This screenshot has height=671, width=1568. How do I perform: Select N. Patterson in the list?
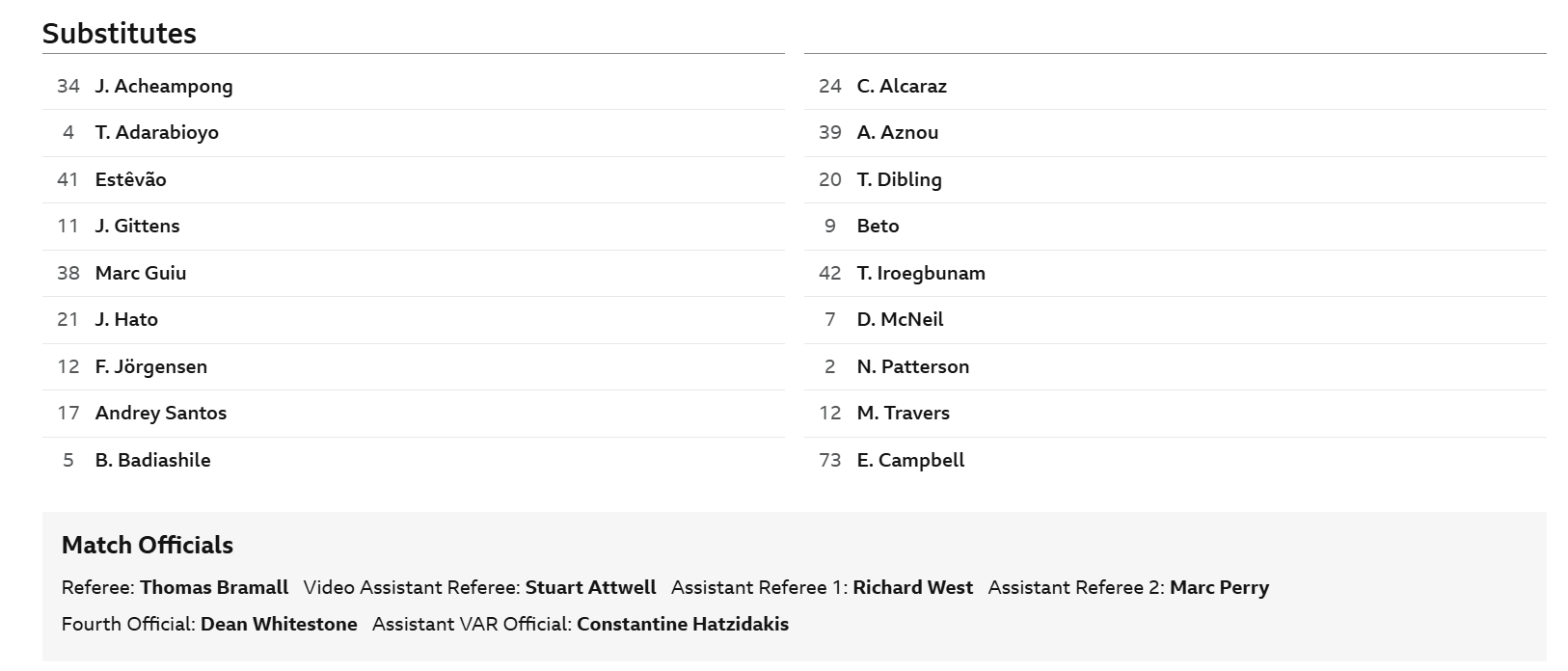click(x=912, y=366)
